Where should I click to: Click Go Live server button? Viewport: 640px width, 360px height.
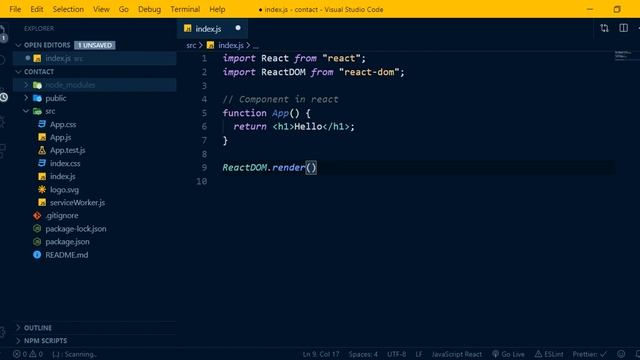pyautogui.click(x=509, y=354)
